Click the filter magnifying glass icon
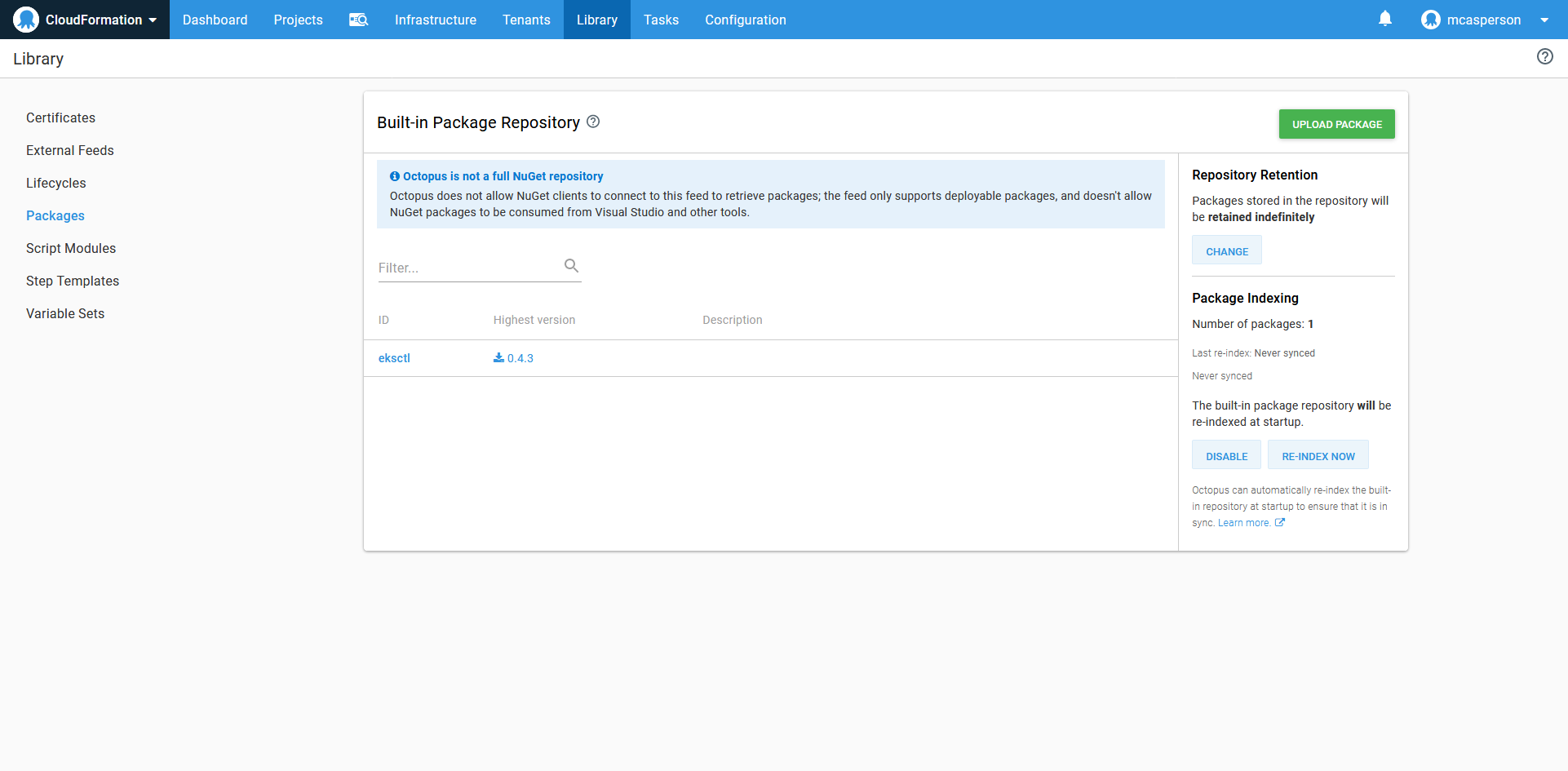1568x771 pixels. (571, 266)
